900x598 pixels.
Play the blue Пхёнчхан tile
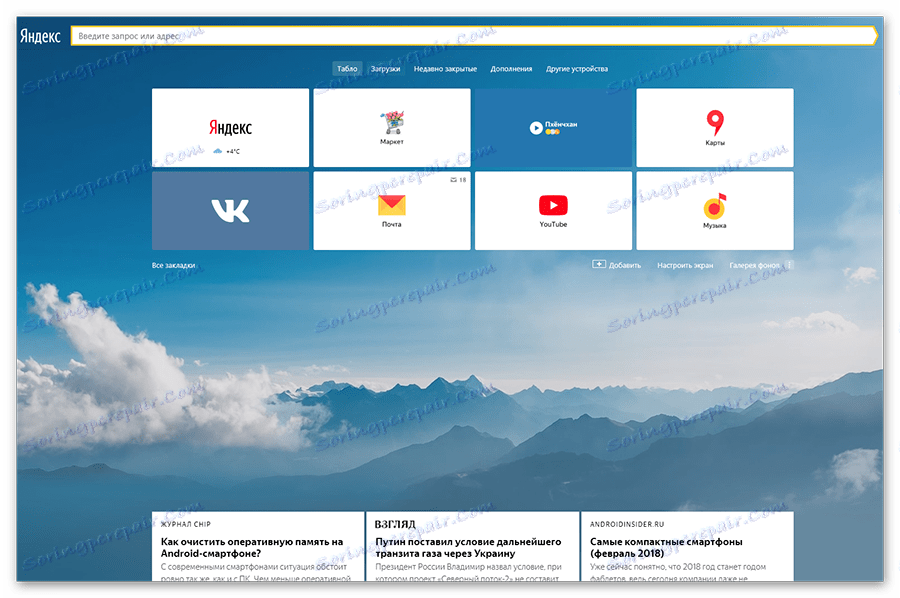click(553, 127)
